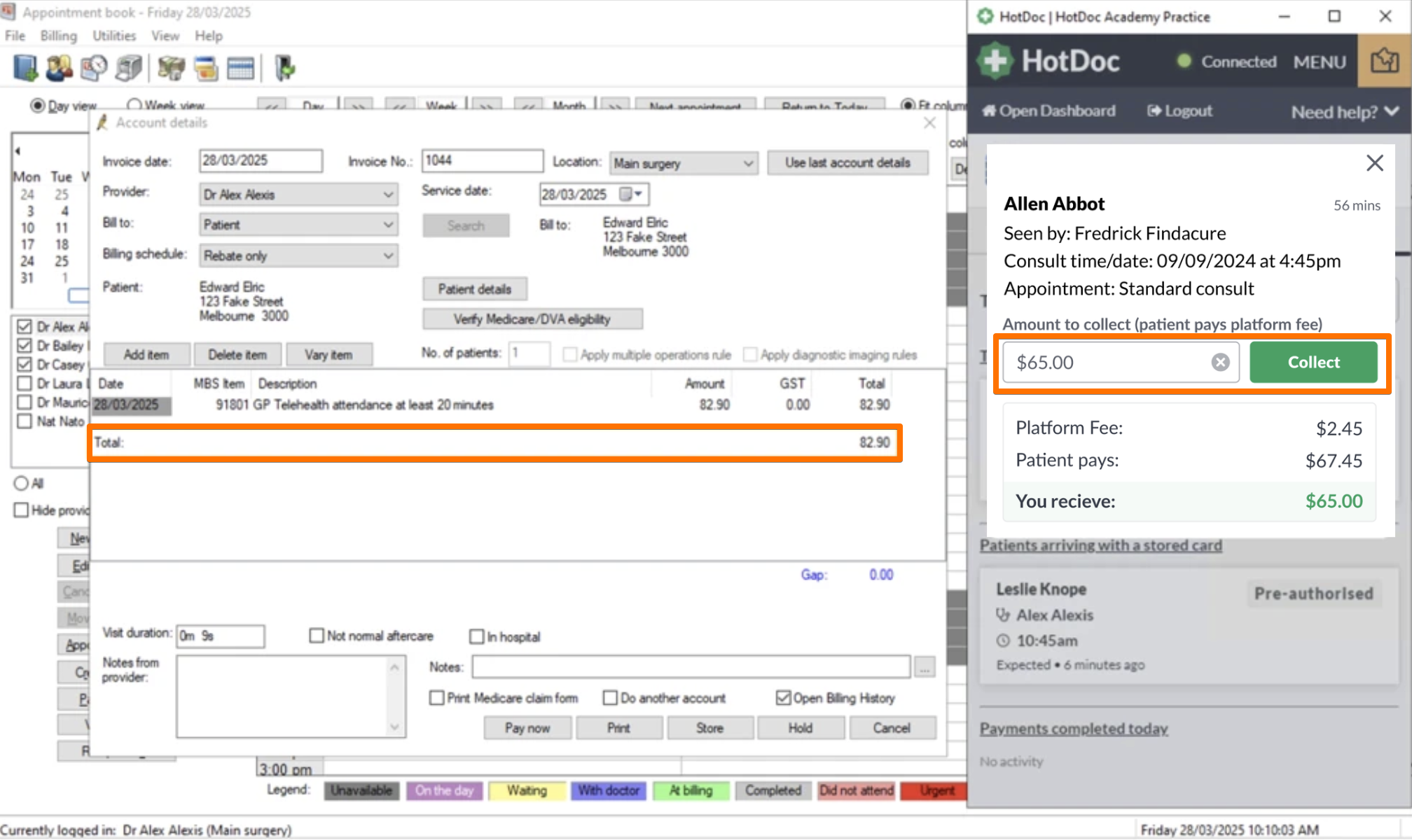Tick the Dr Laura provider checkbox
The width and height of the screenshot is (1412, 840).
[25, 384]
